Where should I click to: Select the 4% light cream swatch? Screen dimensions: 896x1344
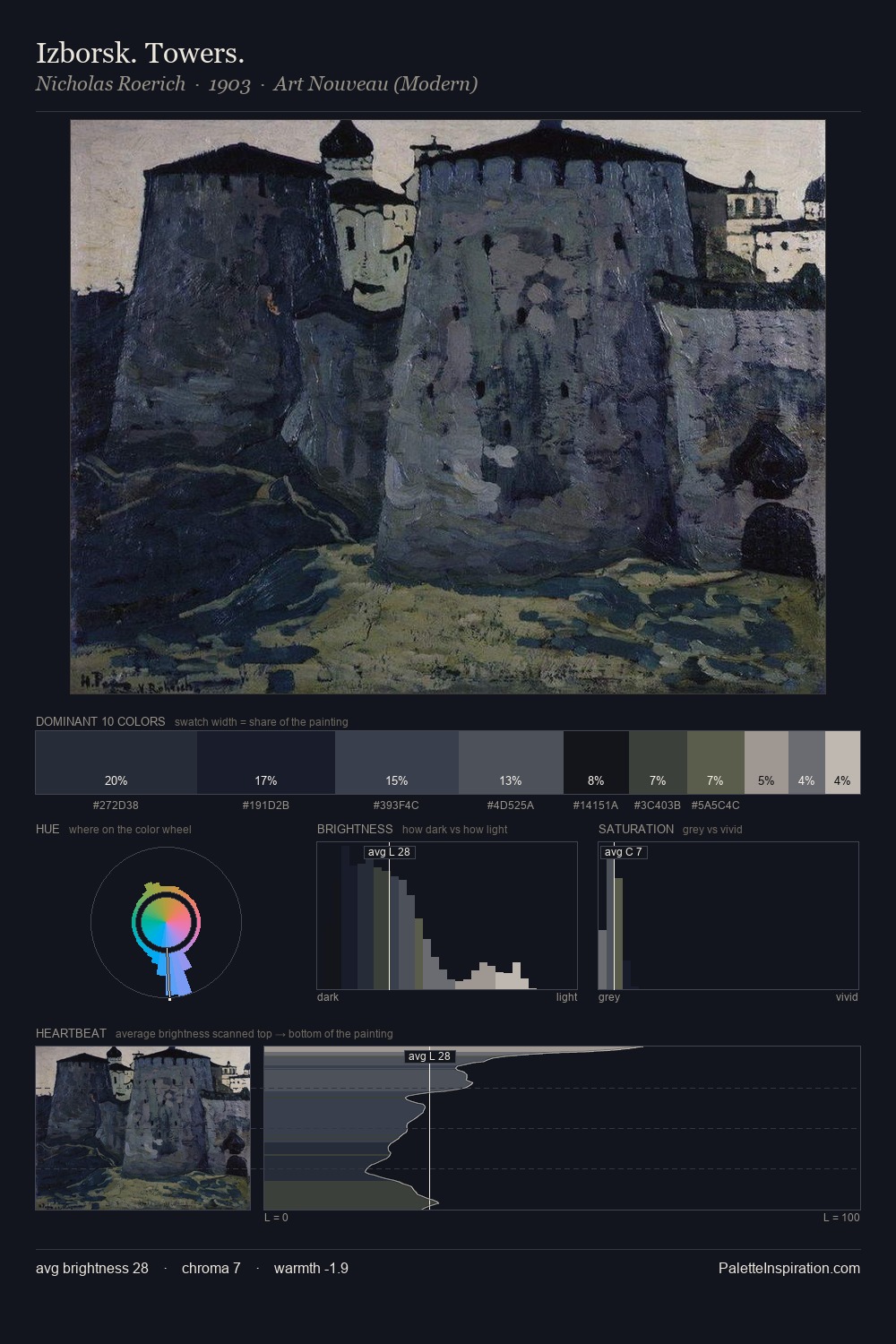(842, 762)
